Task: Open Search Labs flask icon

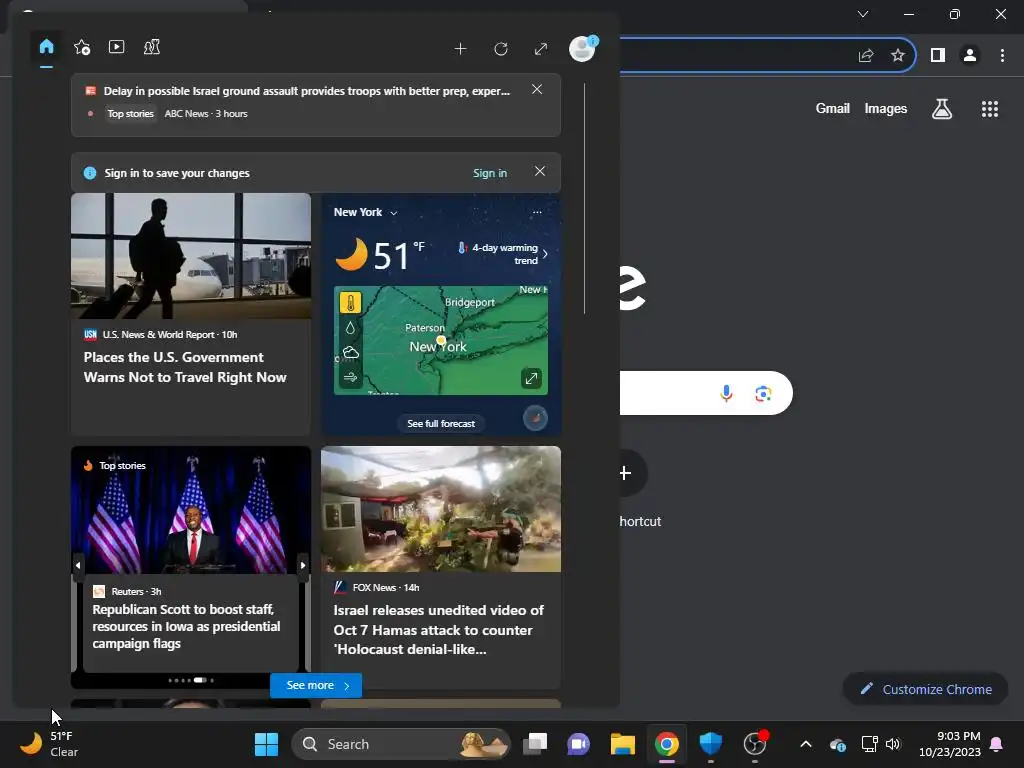Action: click(x=942, y=109)
